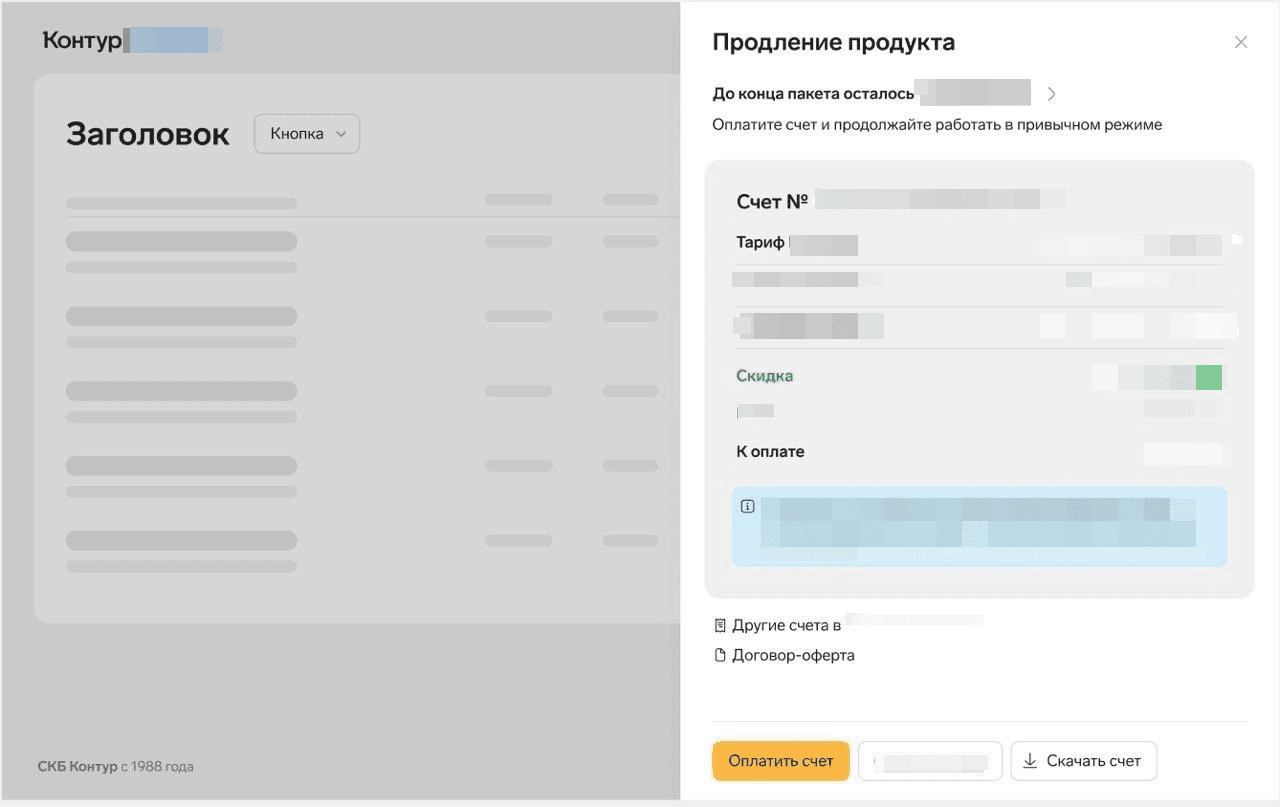Click the green Скидка label

(765, 376)
